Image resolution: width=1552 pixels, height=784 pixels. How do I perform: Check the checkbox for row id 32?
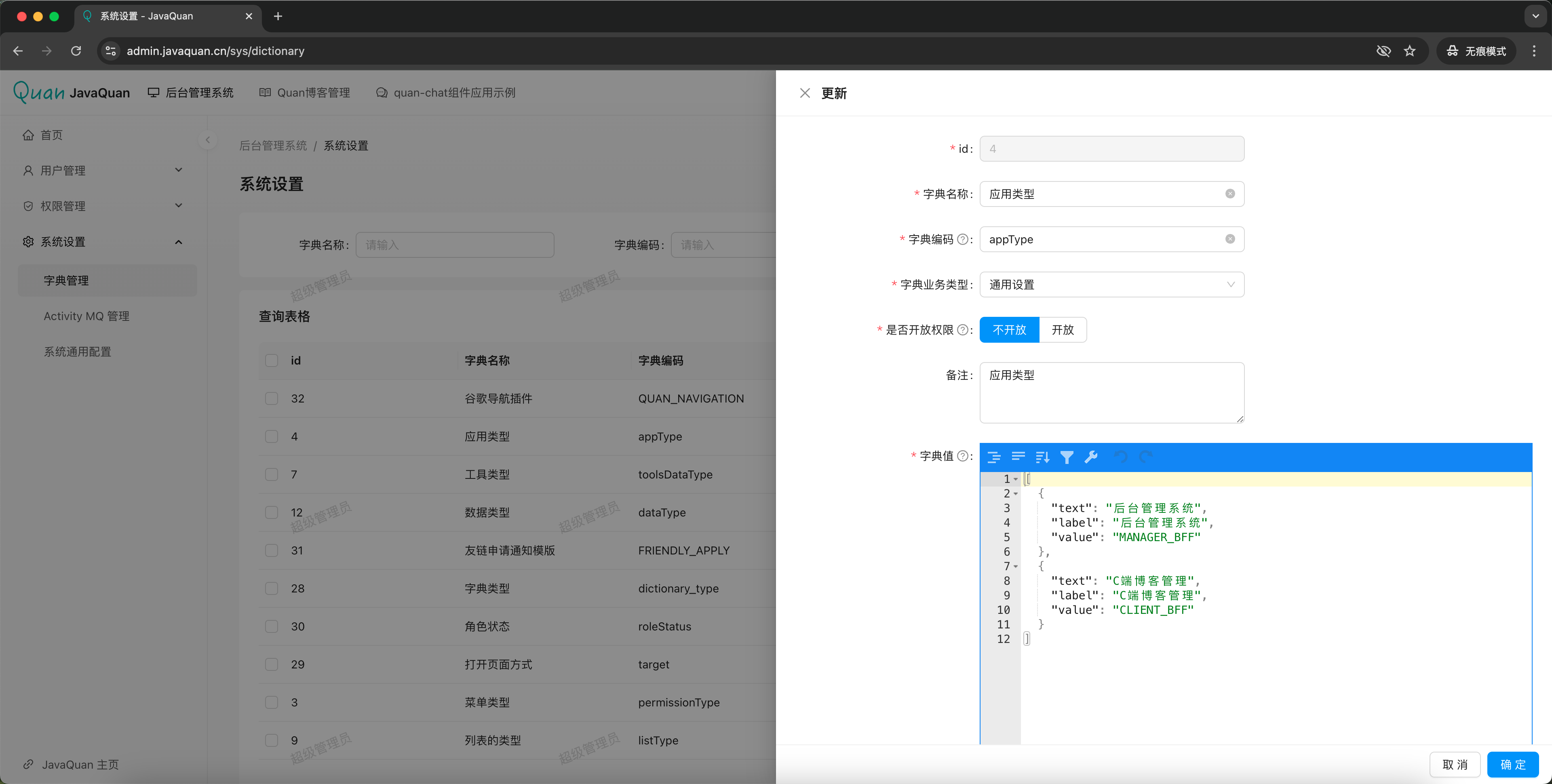(x=272, y=398)
